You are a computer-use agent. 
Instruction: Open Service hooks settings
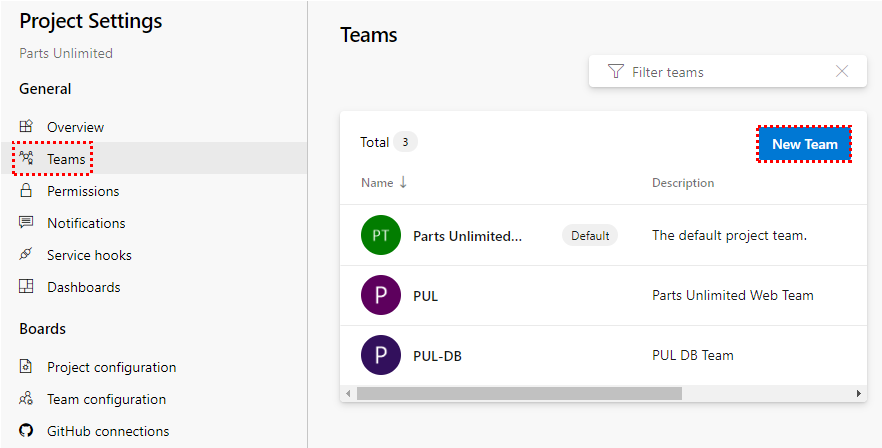pos(89,256)
